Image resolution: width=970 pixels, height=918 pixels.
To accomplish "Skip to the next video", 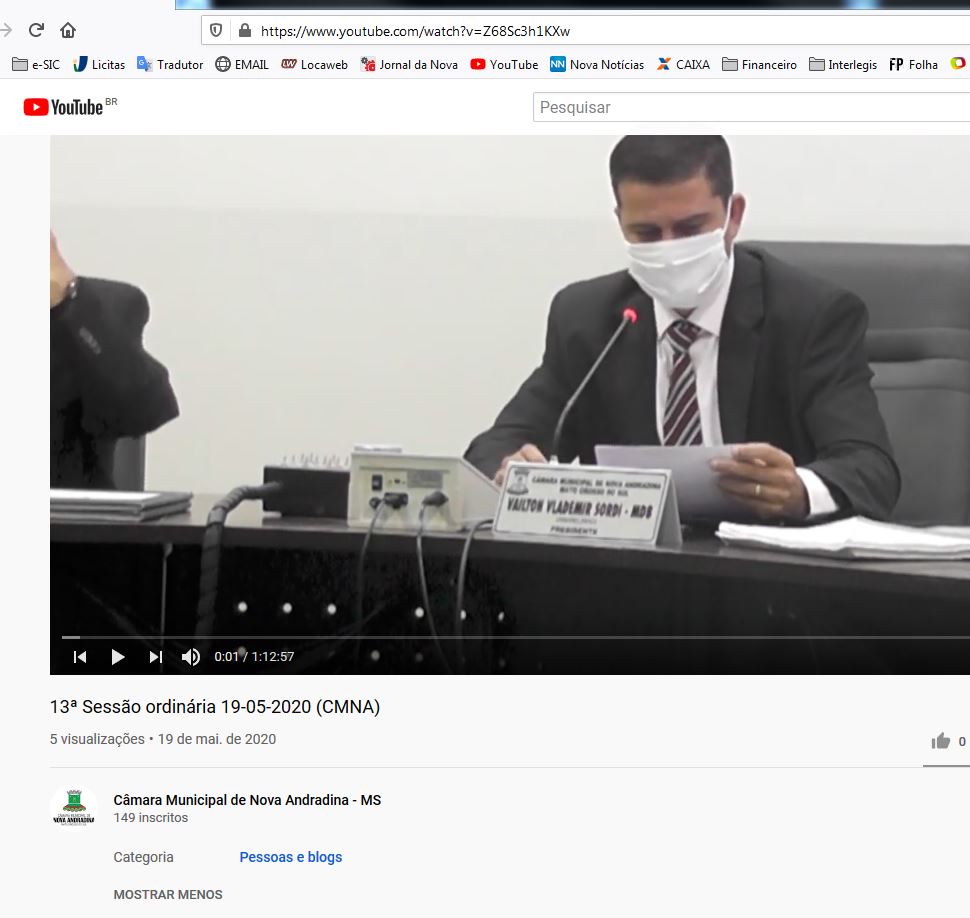I will coord(155,657).
